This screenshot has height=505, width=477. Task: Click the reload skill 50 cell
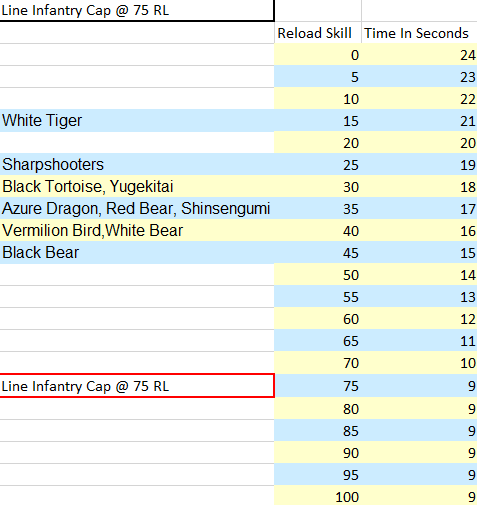pos(318,275)
